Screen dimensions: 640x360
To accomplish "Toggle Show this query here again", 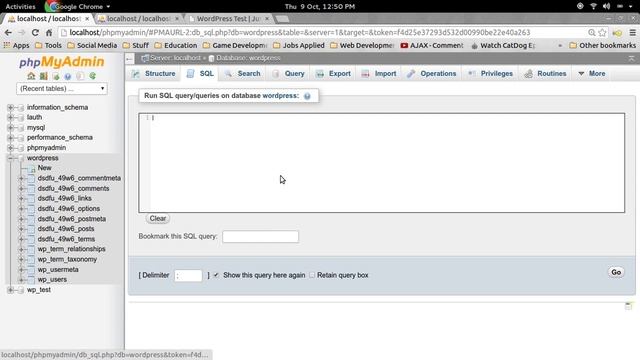I will [216, 275].
